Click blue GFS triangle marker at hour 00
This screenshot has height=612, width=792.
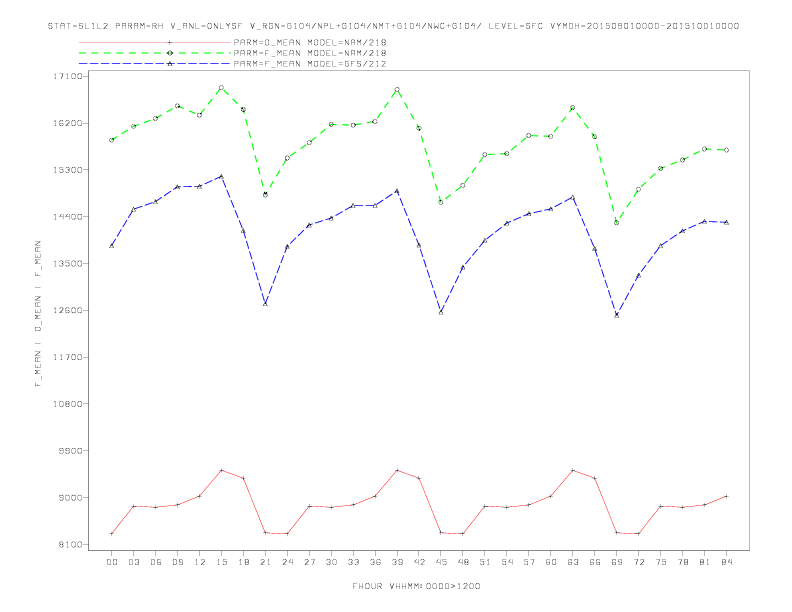112,246
